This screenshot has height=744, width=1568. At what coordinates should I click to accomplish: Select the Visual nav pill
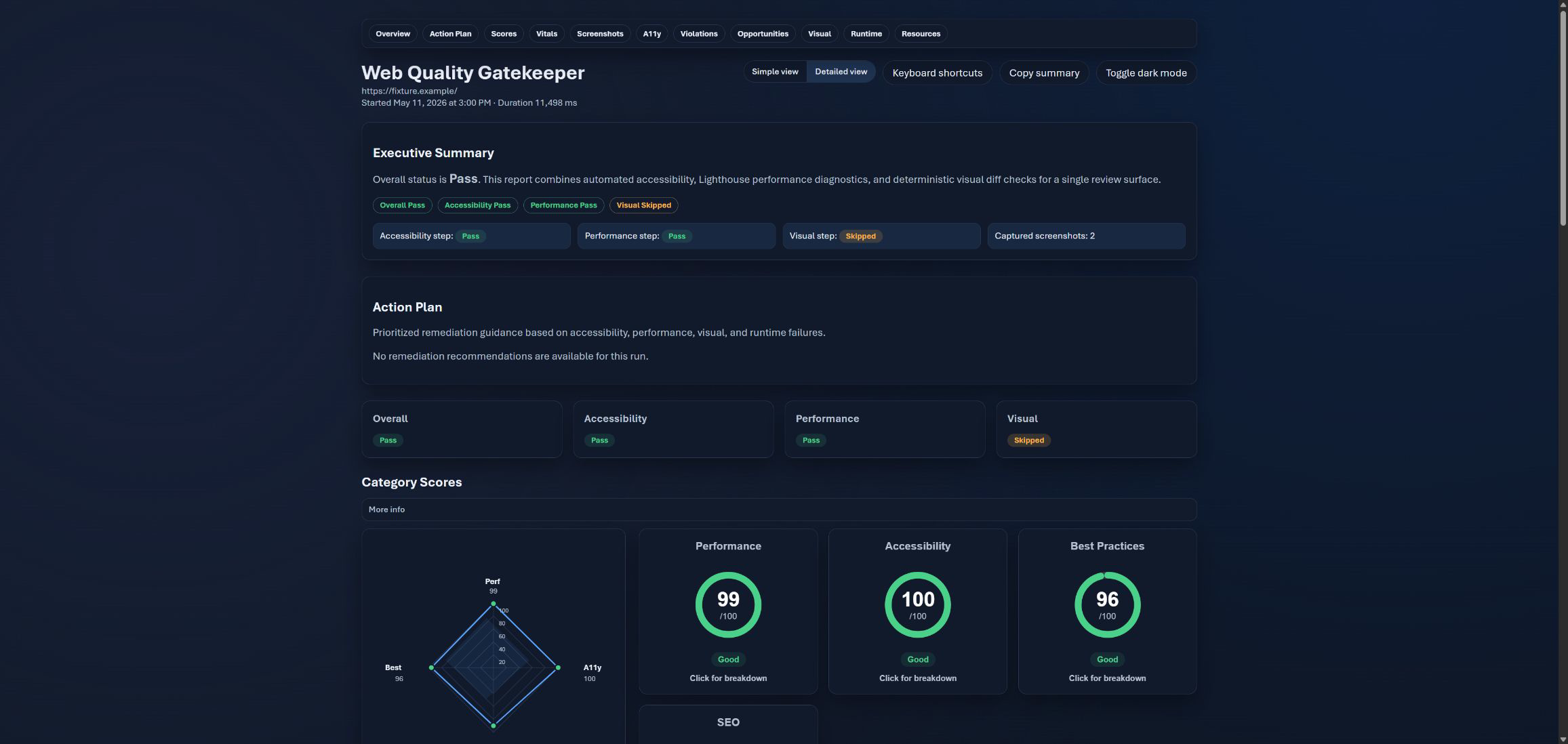click(820, 34)
